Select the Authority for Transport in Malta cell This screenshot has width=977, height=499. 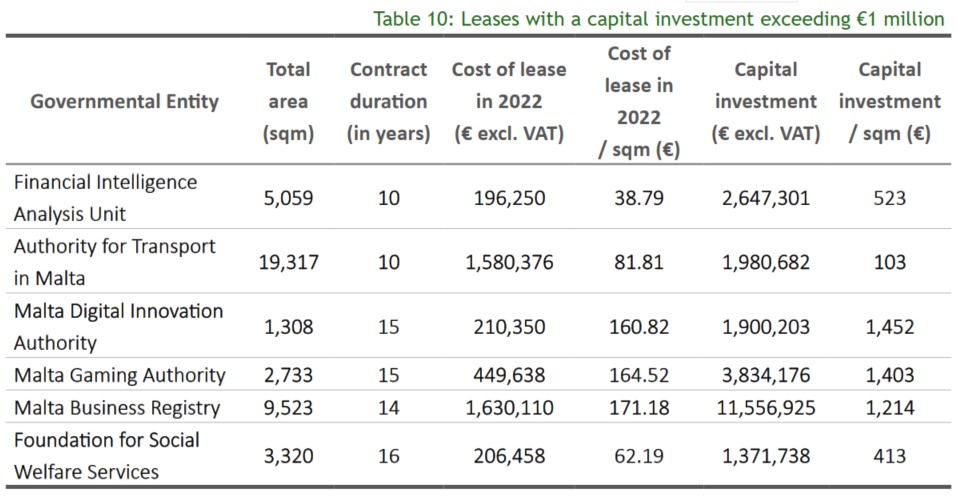coord(114,262)
